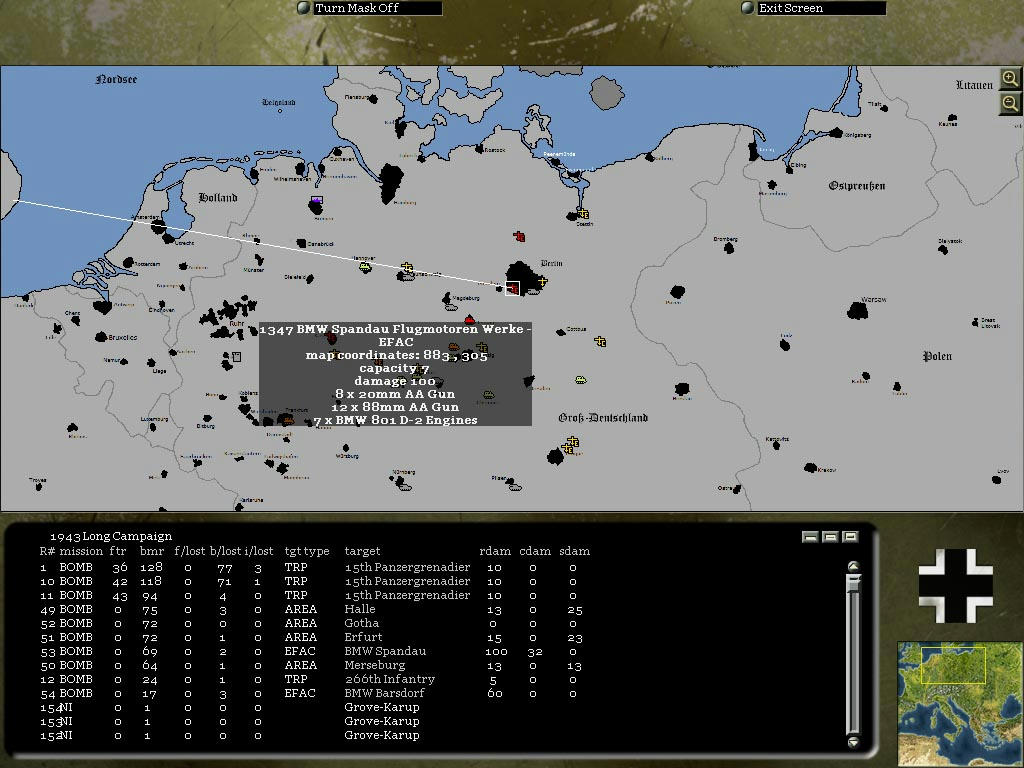The height and width of the screenshot is (768, 1024).
Task: Select raid 153's Grove-Karup target
Action: (x=382, y=721)
